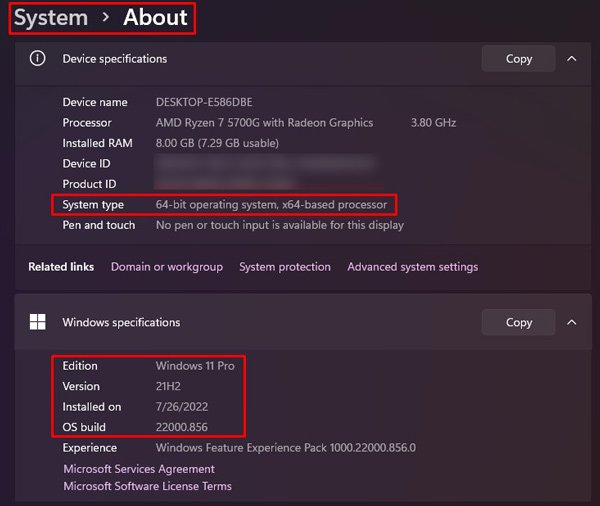Select the Windows 11 Pro edition value

tap(195, 366)
